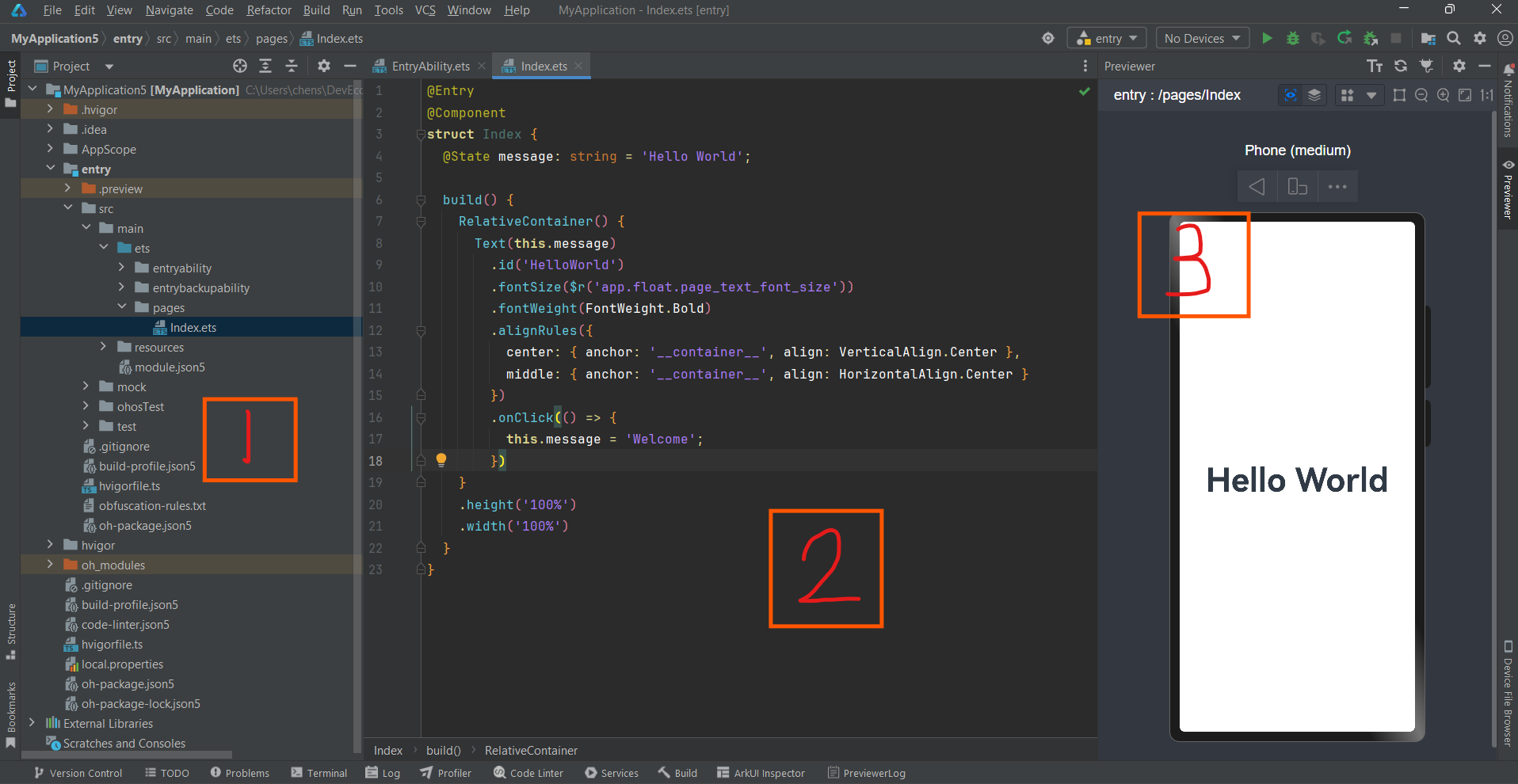Refresh the Previewer

(1401, 66)
